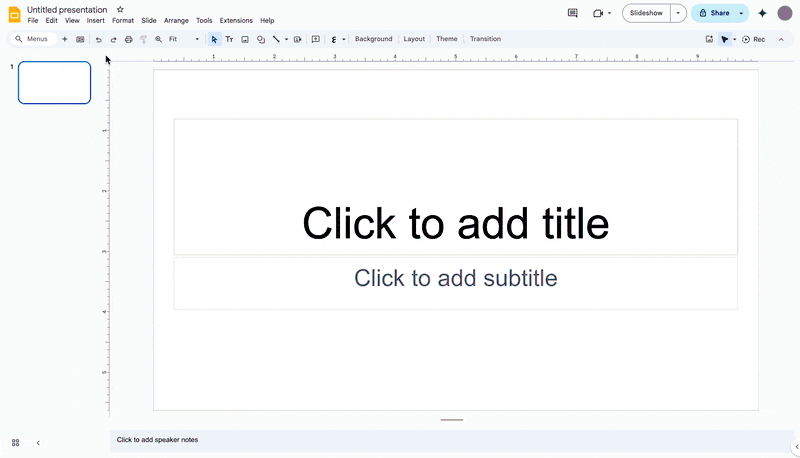
Task: Open the Insert menu
Action: tap(95, 20)
